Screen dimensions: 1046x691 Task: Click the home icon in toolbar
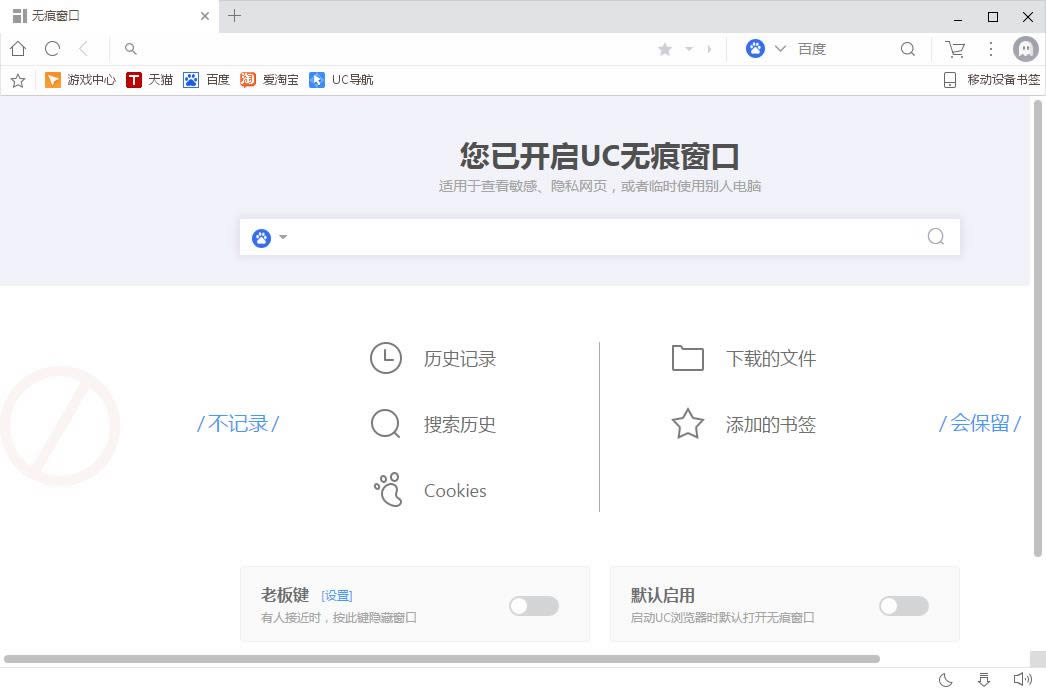click(x=18, y=49)
